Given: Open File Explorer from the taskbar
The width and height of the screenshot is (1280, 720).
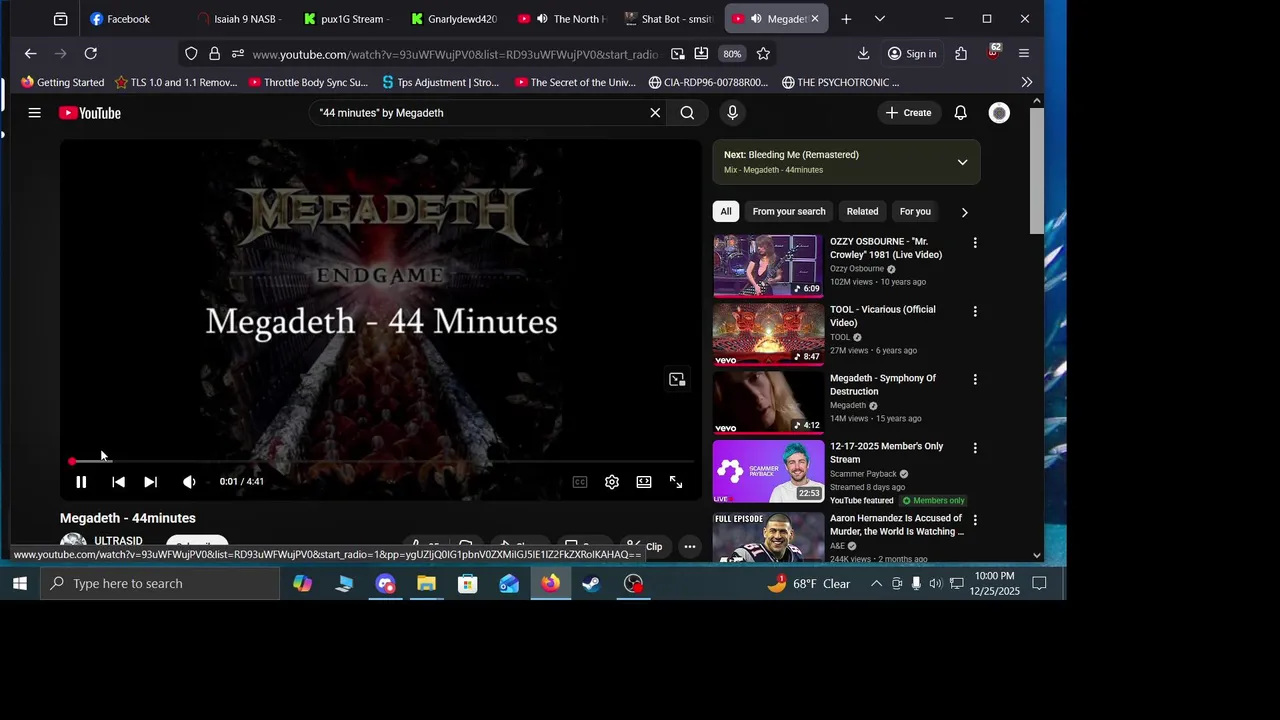Looking at the screenshot, I should [427, 584].
